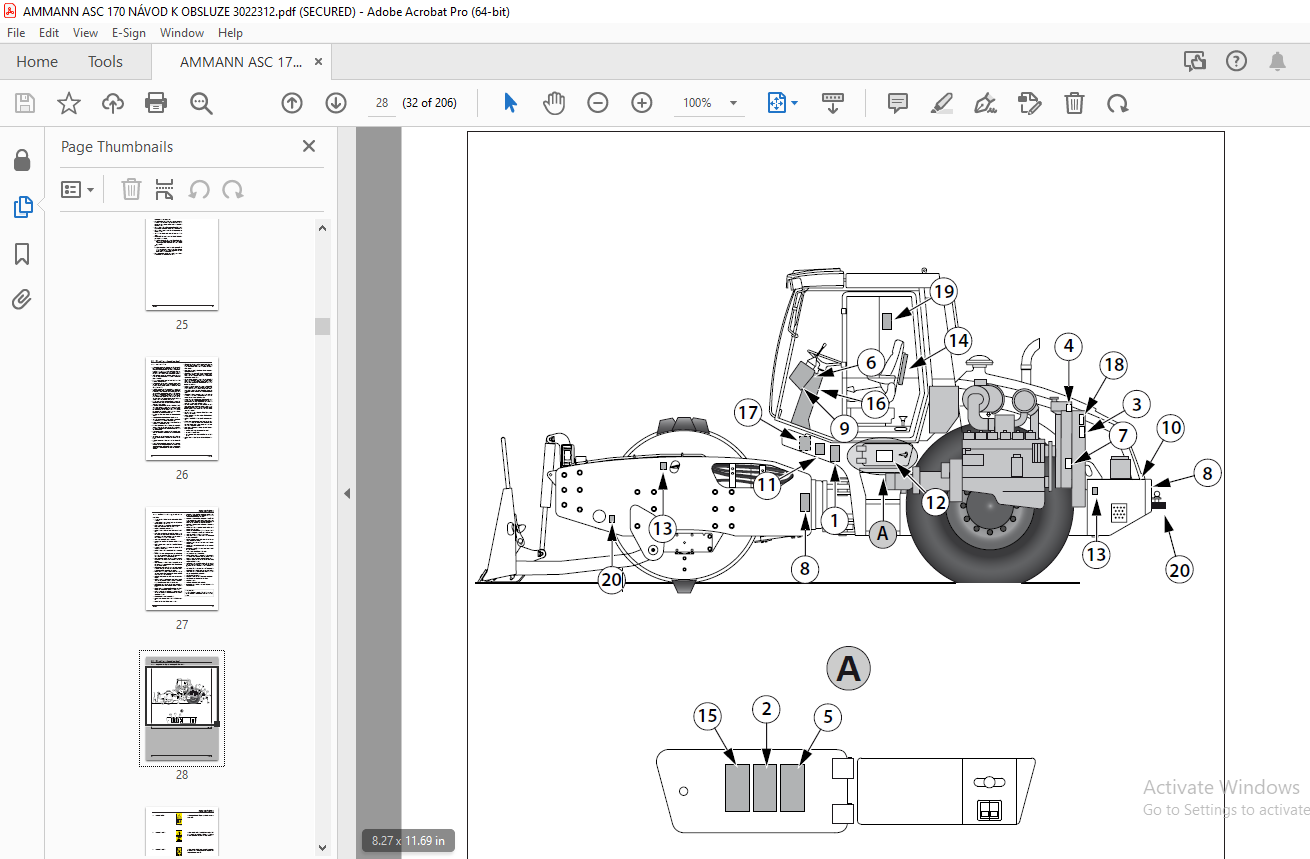The width and height of the screenshot is (1310, 859).
Task: Open the Attachments paperclip panel icon
Action: (22, 299)
